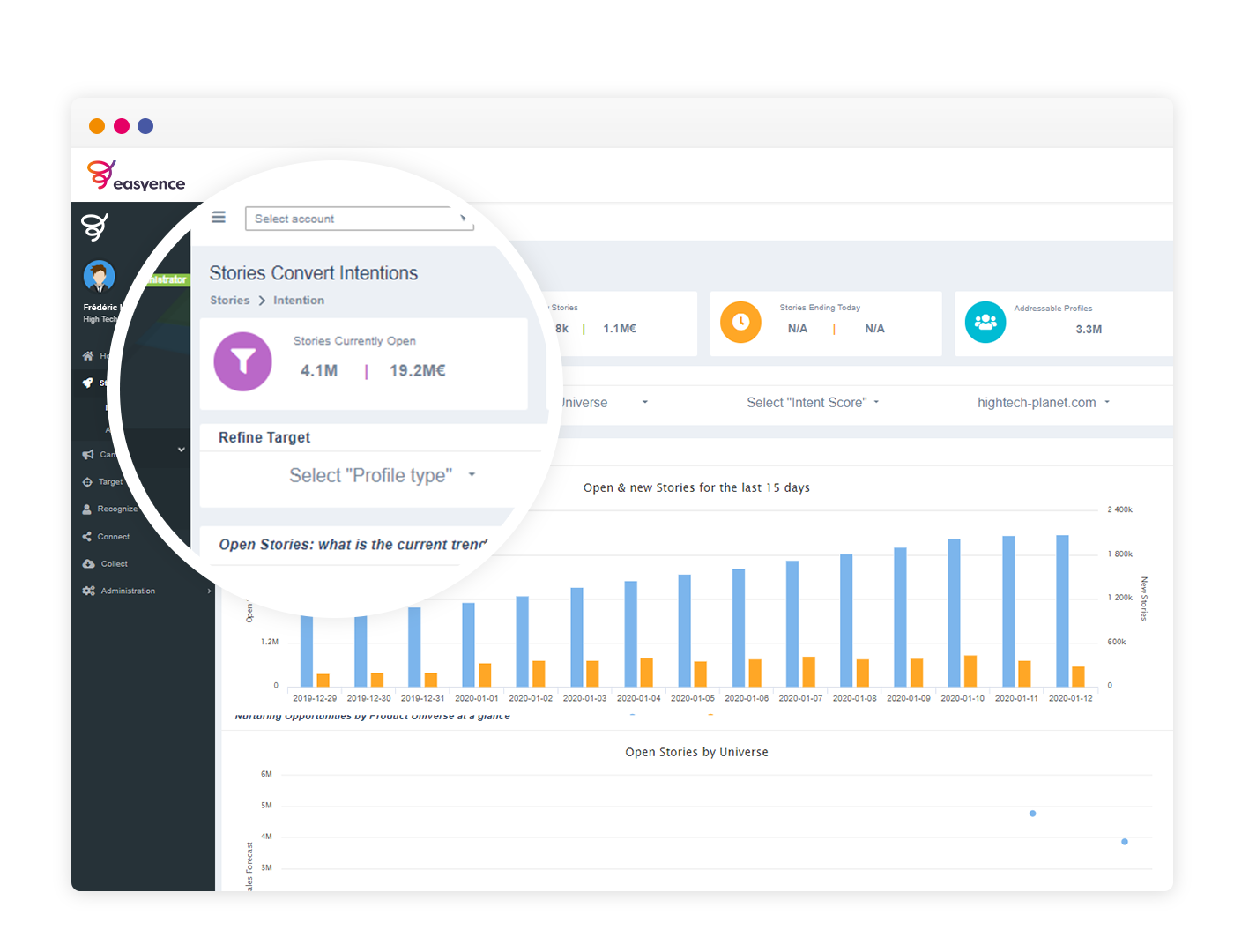Image resolution: width=1234 pixels, height=952 pixels.
Task: Click the teal Addressable Profiles icon
Action: [985, 323]
